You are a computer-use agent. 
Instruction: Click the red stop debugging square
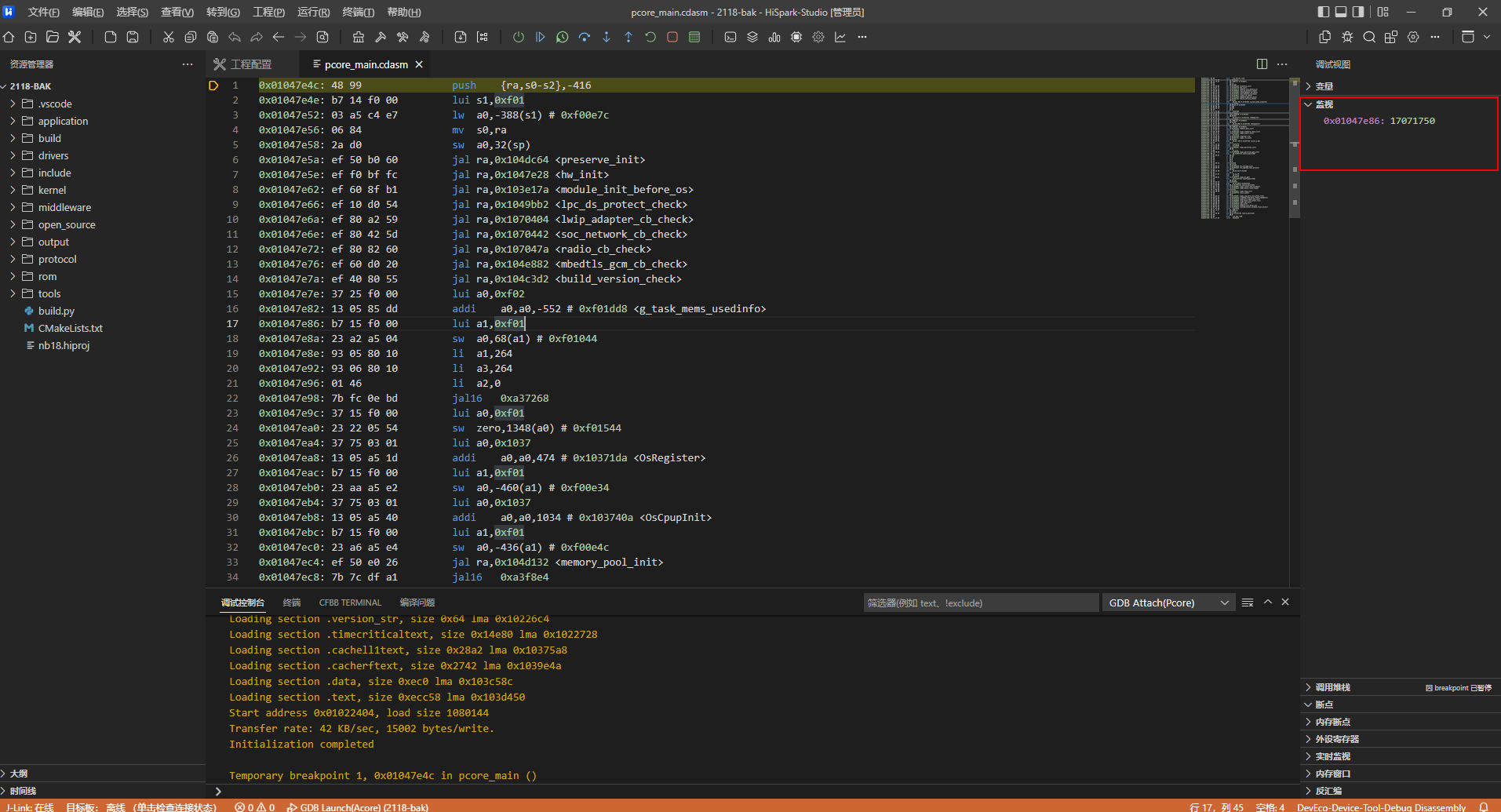coord(672,37)
